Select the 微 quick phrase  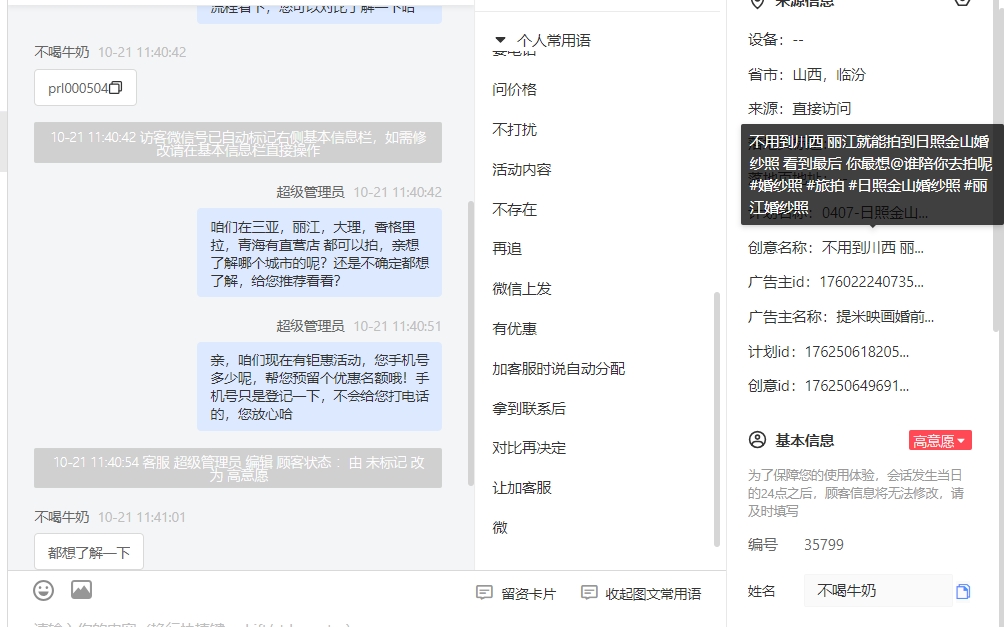tap(500, 528)
